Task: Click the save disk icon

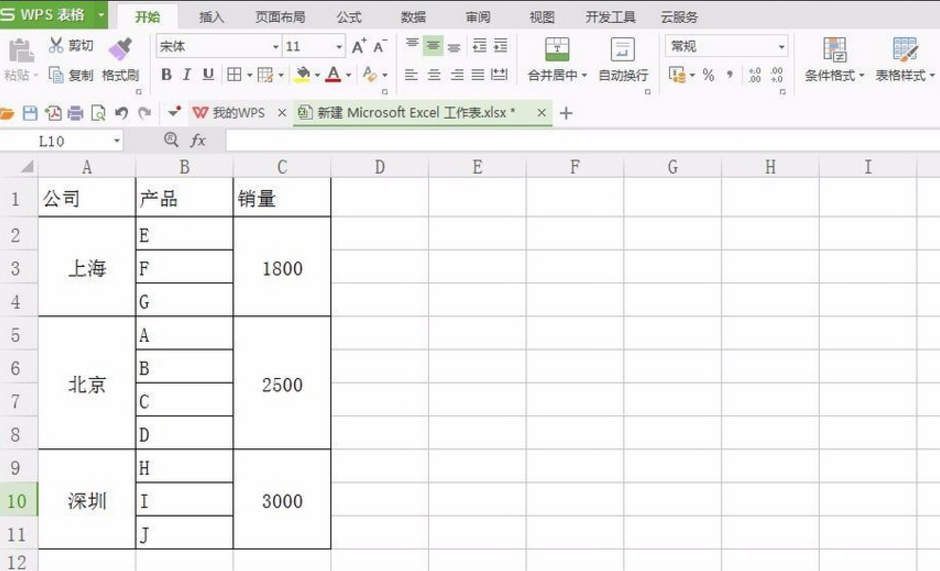Action: 30,113
